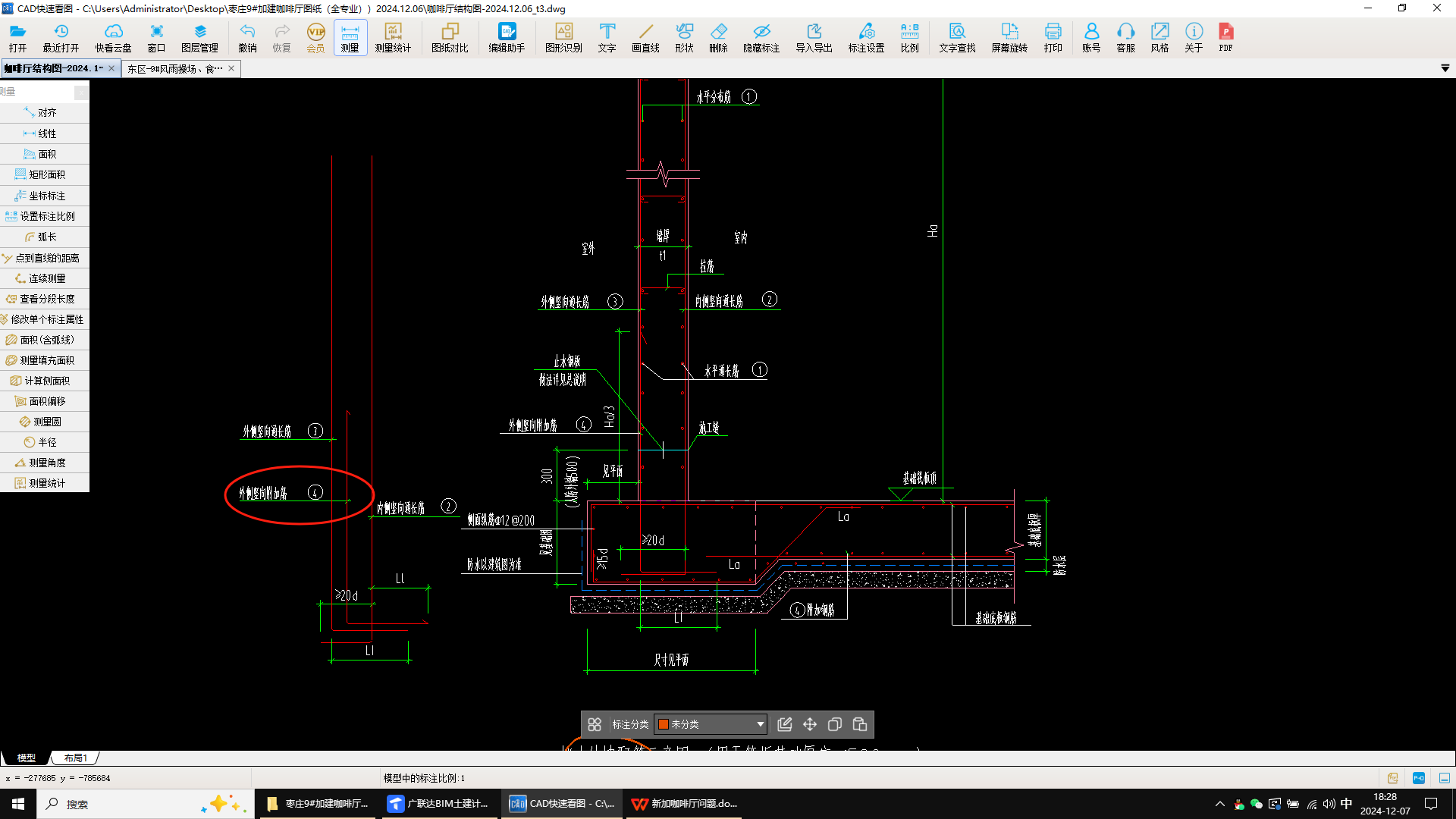Choose 矩形面积 rectangle area

pos(45,174)
